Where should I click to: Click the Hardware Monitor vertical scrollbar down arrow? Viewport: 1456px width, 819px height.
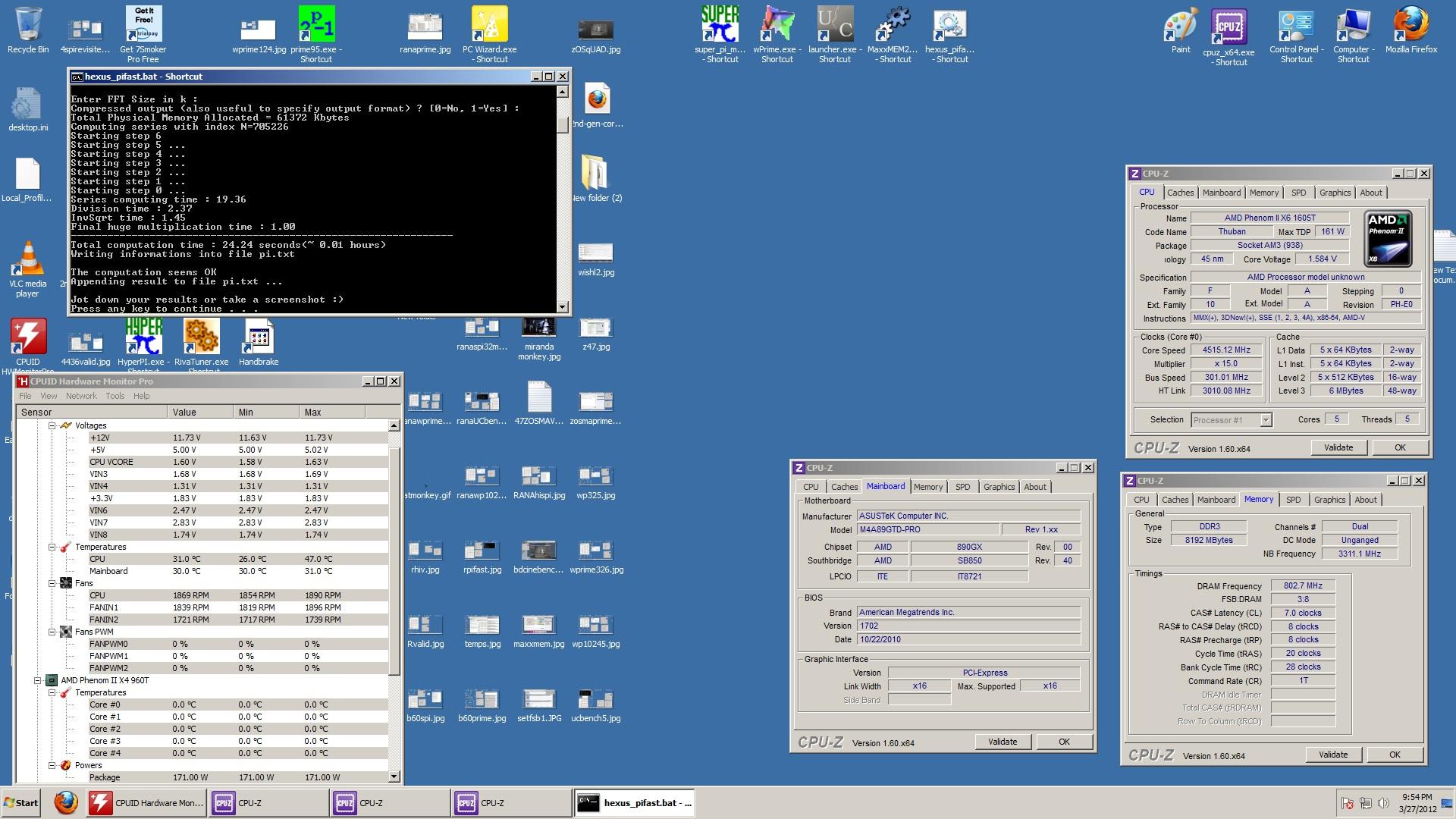click(x=394, y=777)
